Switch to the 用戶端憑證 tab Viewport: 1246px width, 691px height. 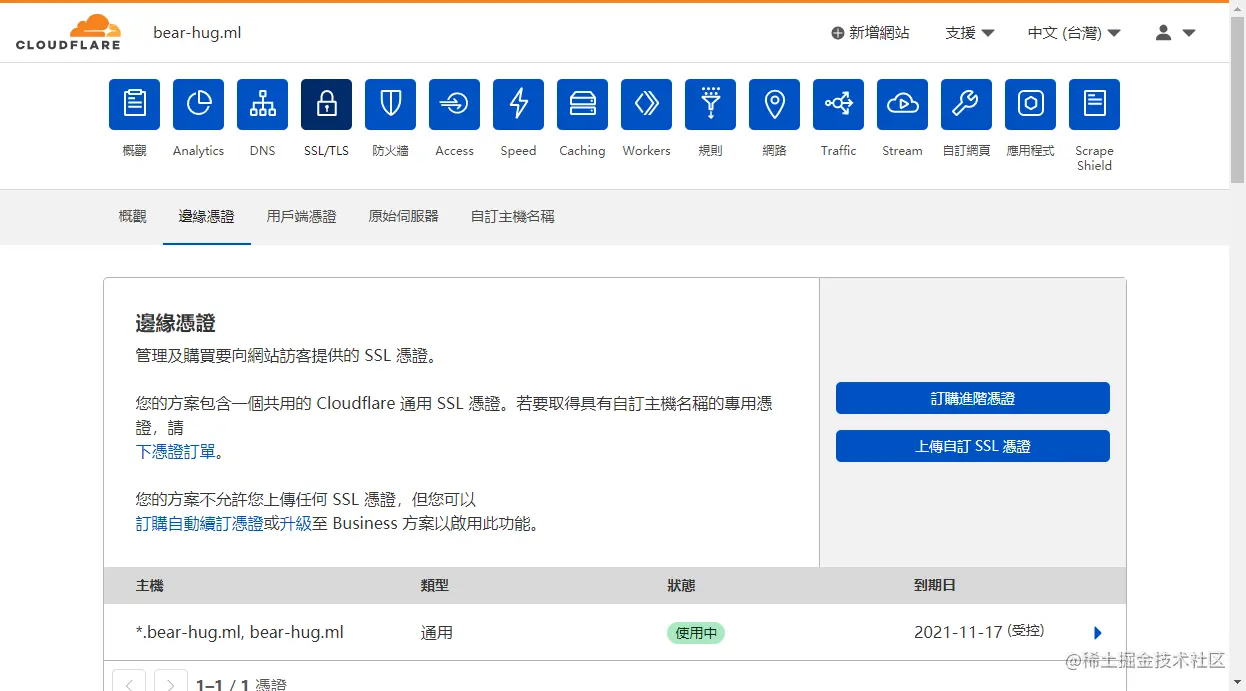tap(302, 216)
